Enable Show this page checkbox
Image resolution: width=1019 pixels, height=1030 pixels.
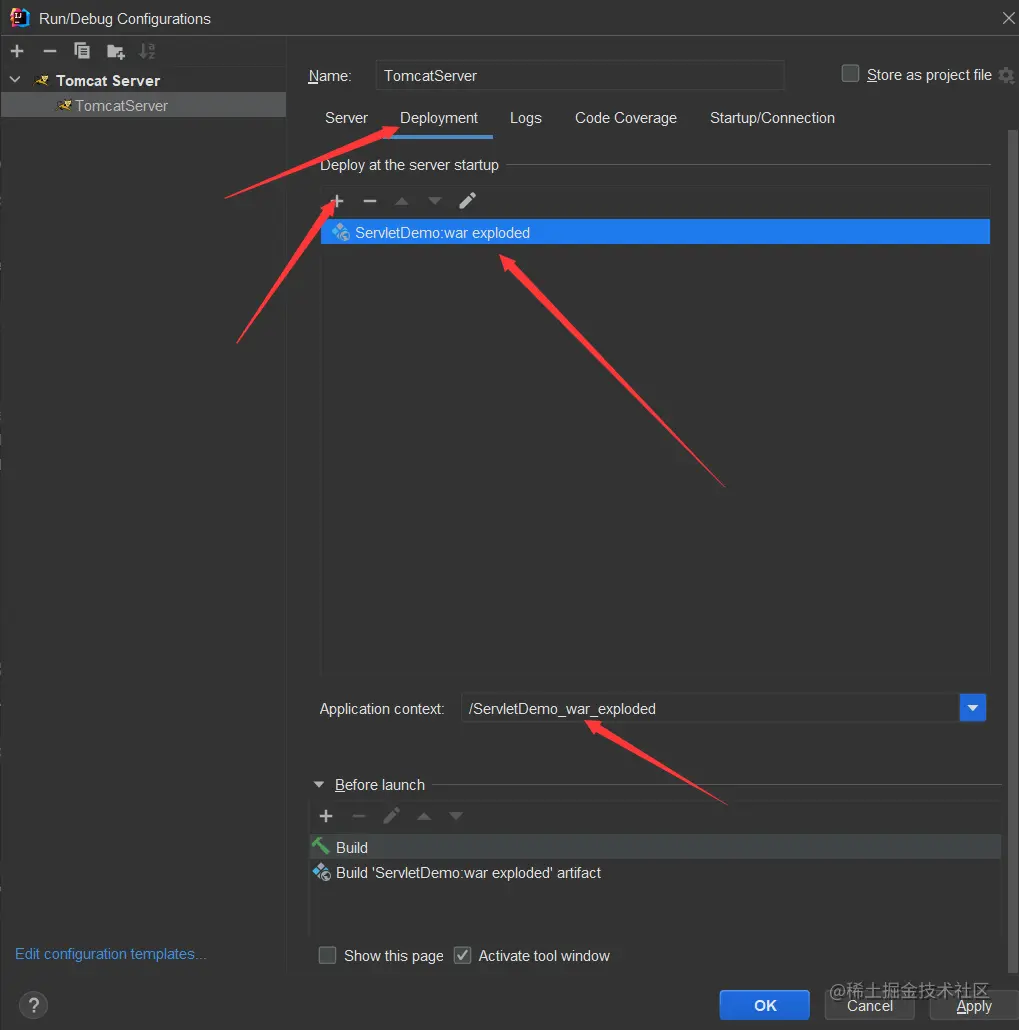(x=327, y=955)
